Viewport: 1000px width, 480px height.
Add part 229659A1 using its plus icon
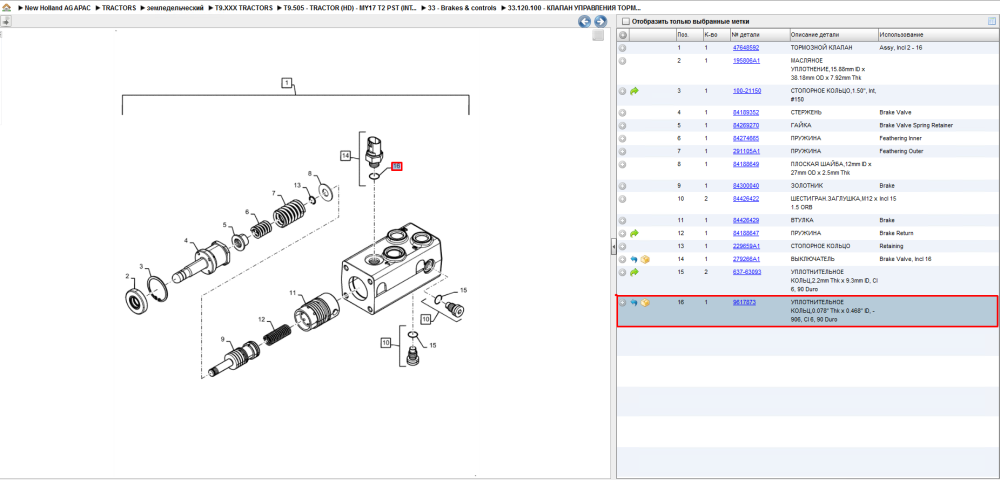click(x=622, y=246)
